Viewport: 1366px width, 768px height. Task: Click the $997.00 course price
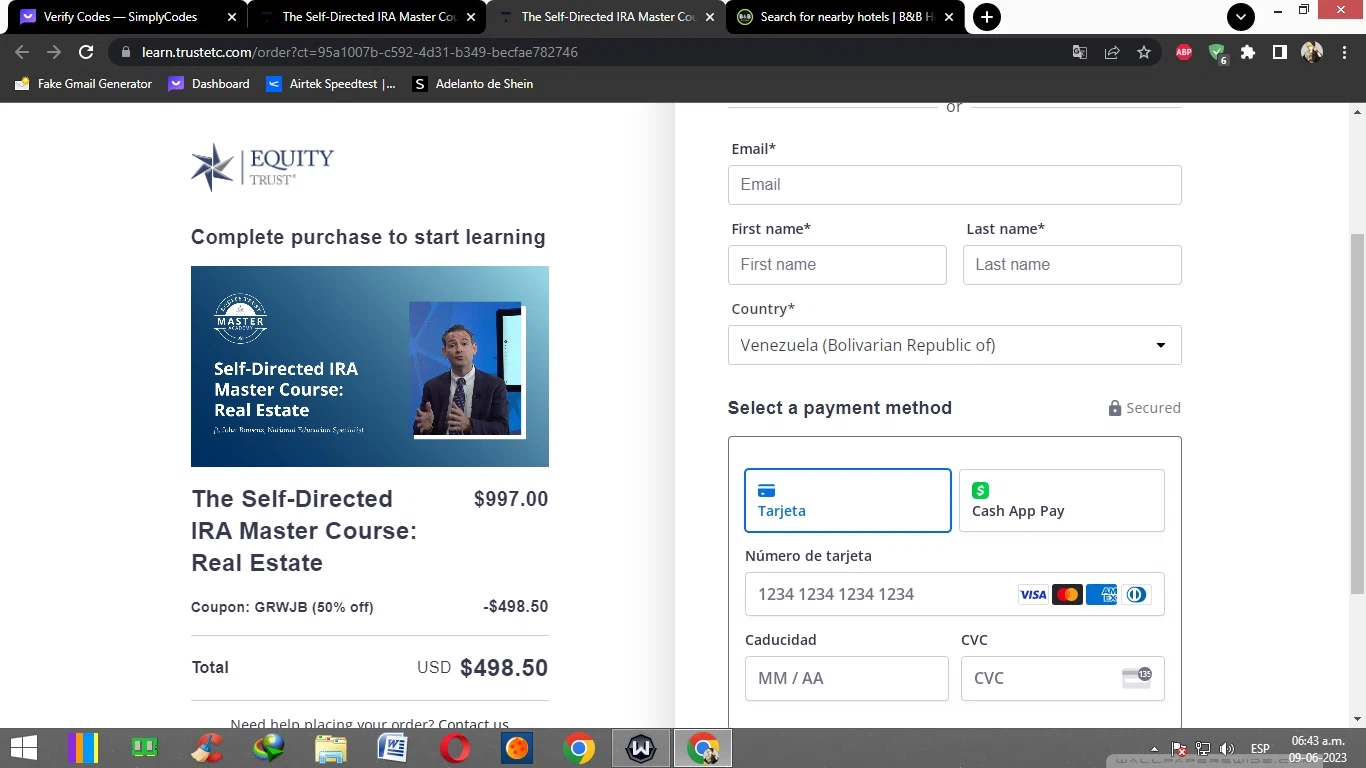(511, 499)
